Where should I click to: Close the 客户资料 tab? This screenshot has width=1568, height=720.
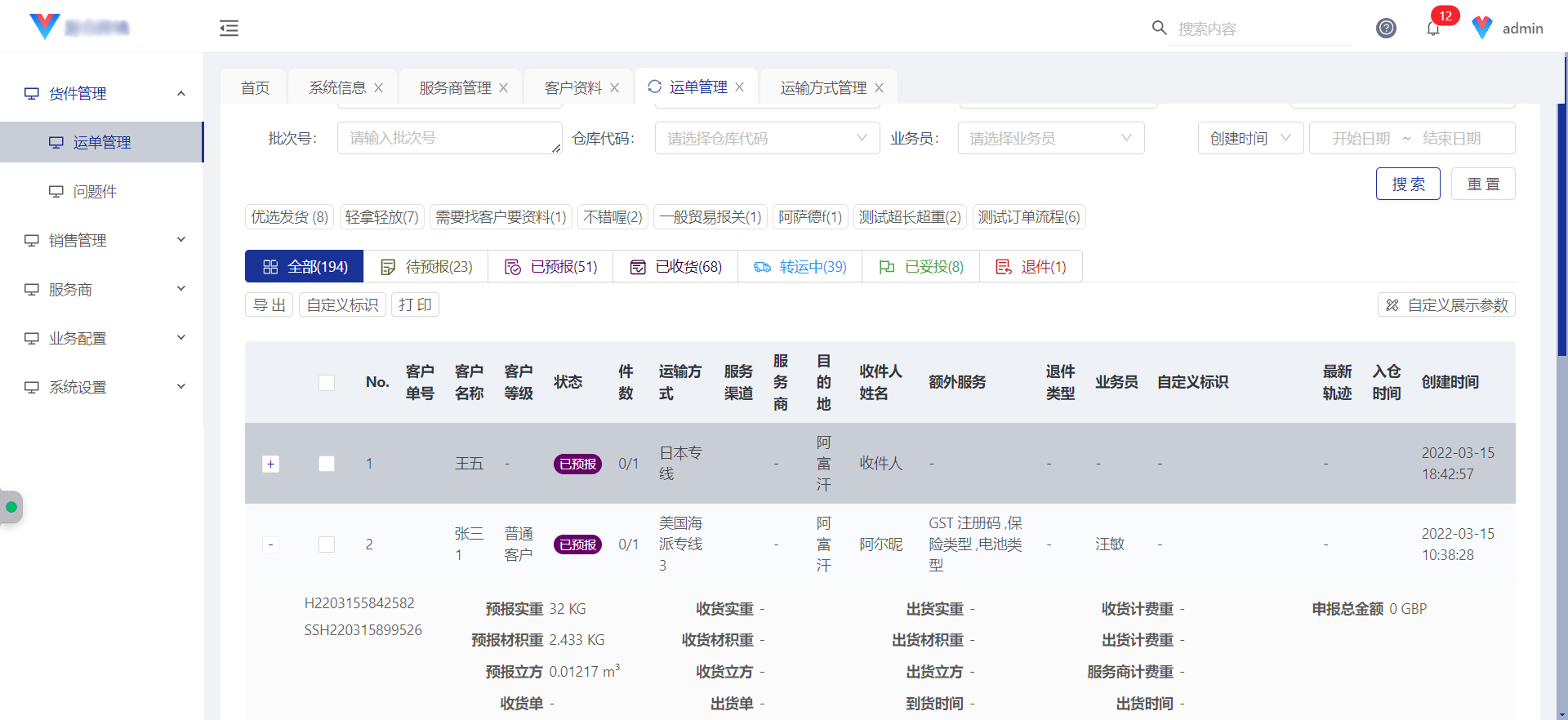(x=614, y=87)
